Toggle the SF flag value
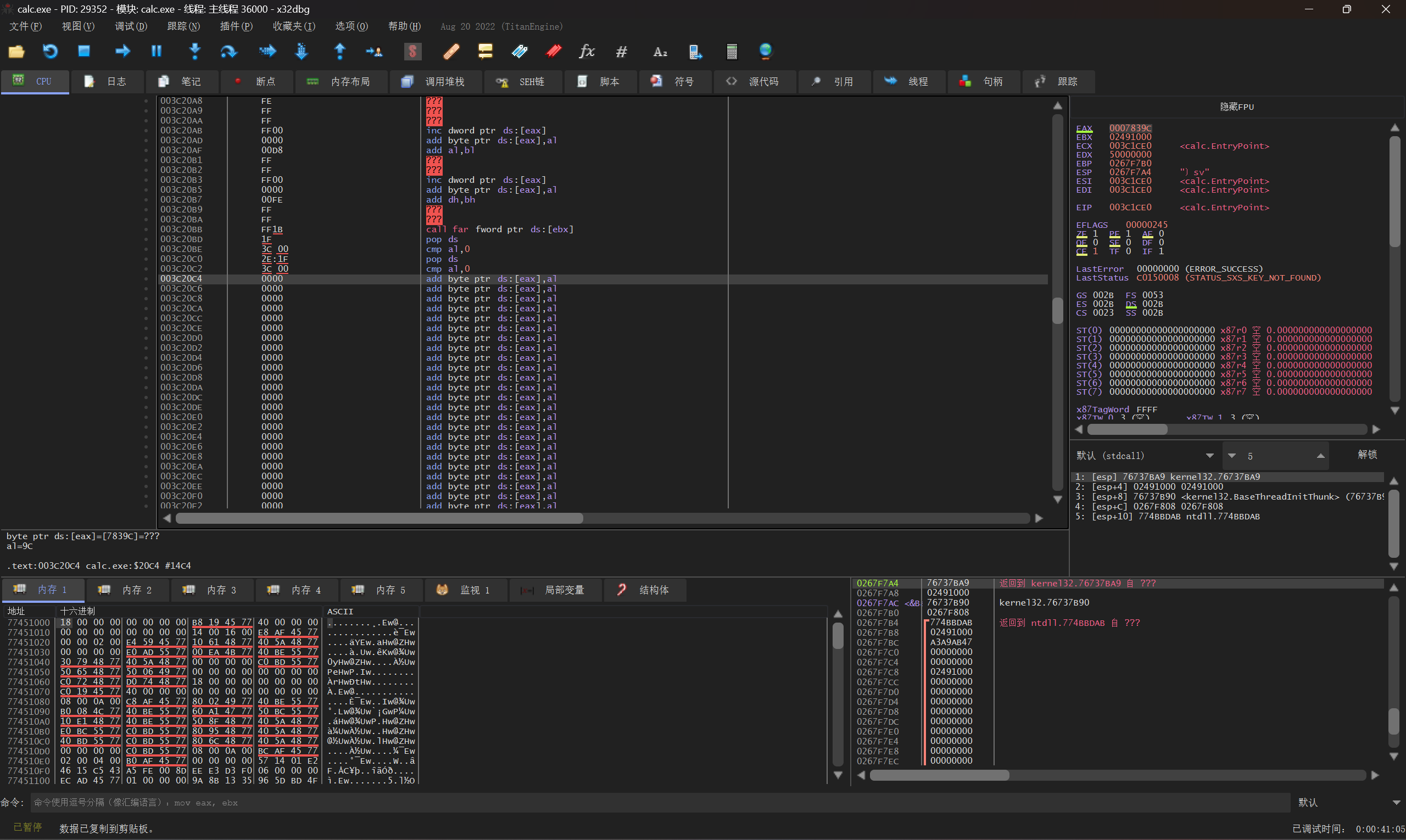This screenshot has width=1406, height=840. point(1128,243)
